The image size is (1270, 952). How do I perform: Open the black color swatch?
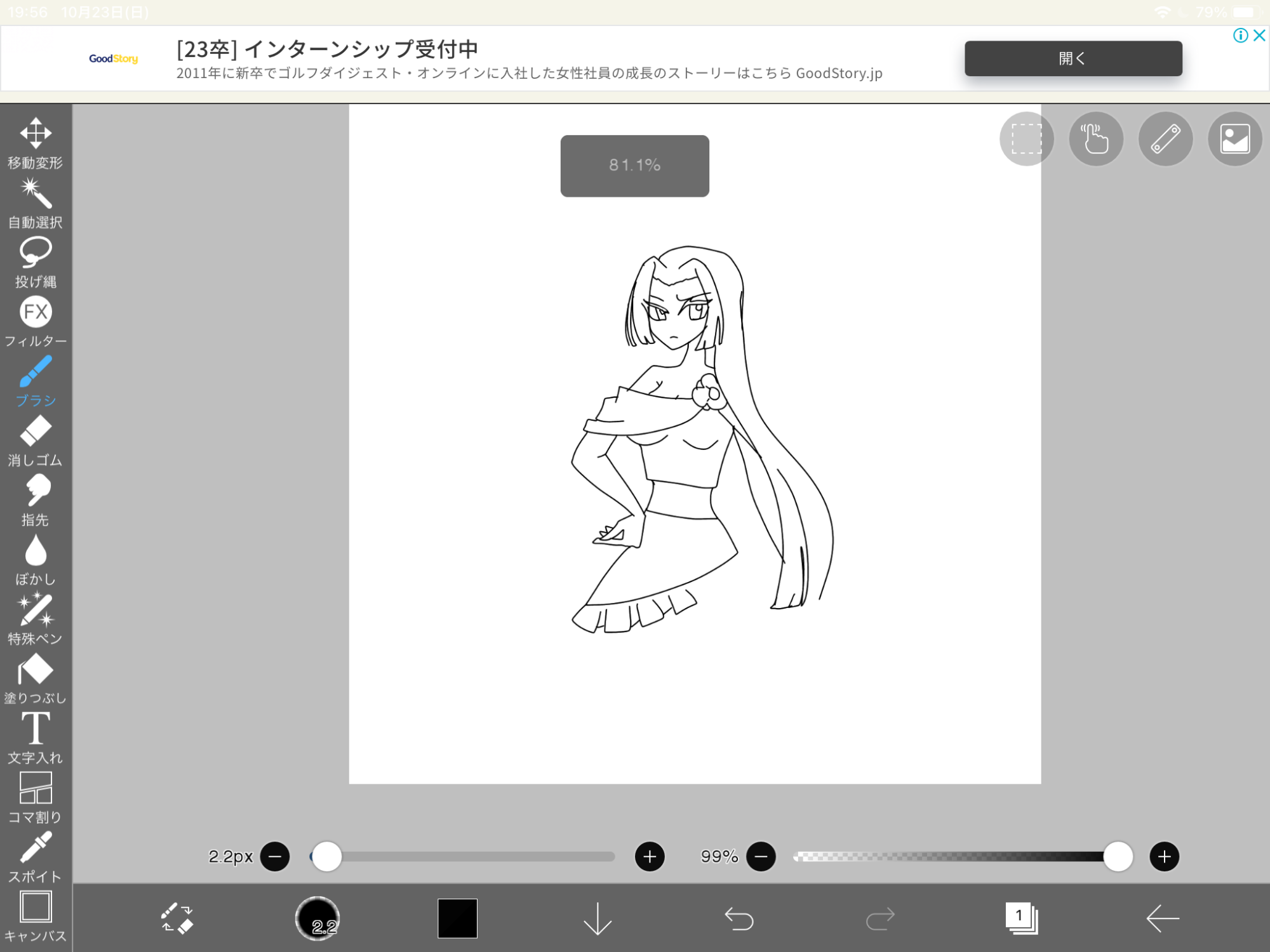point(457,918)
